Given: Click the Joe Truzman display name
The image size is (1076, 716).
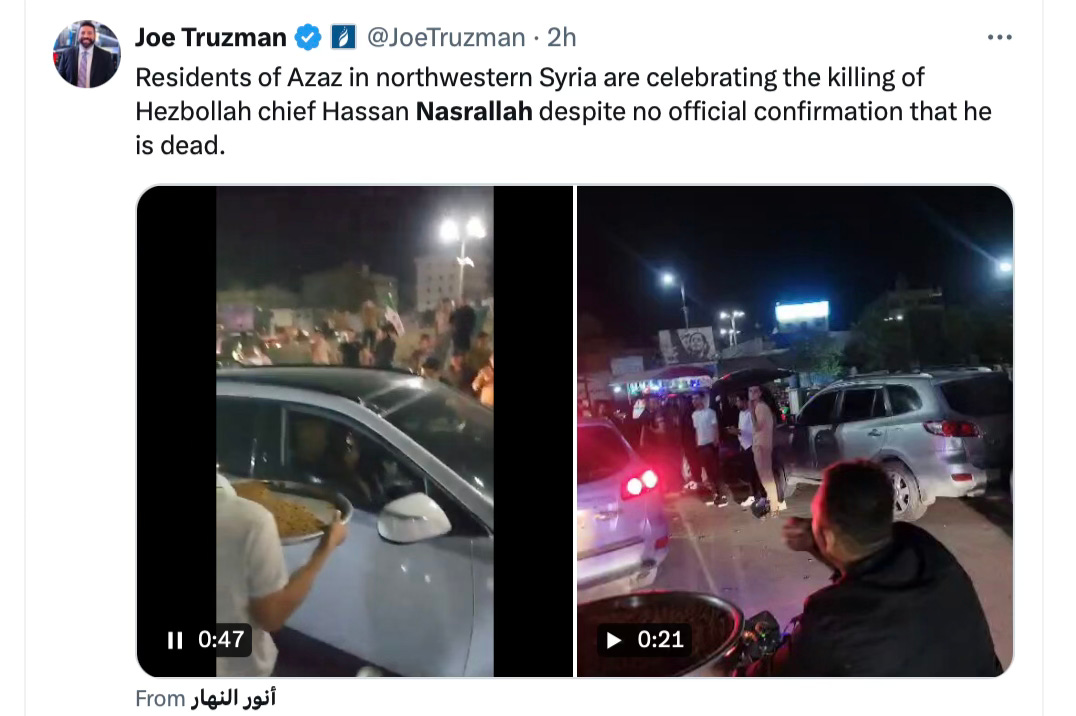Looking at the screenshot, I should (x=211, y=37).
